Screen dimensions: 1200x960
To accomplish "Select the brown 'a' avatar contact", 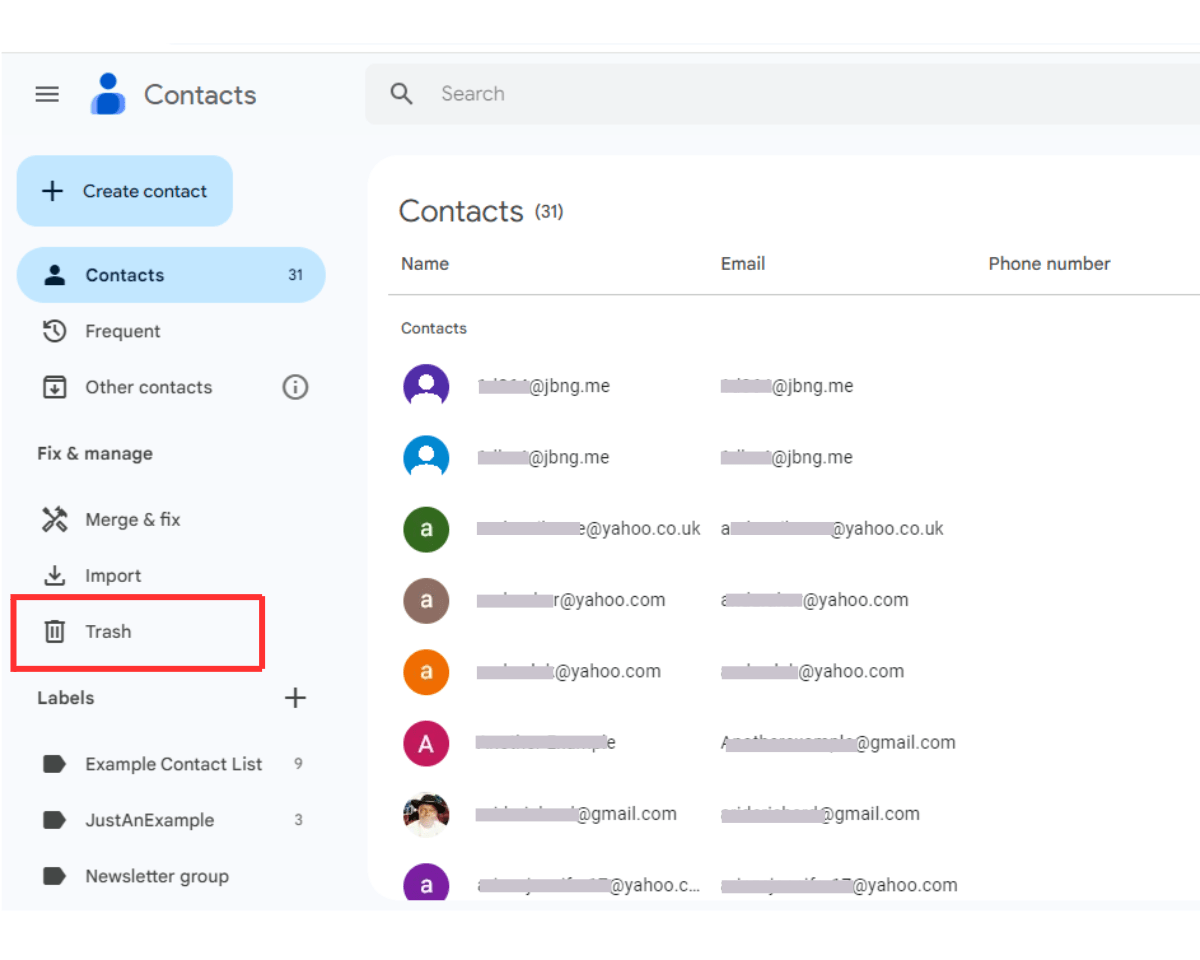I will point(426,600).
